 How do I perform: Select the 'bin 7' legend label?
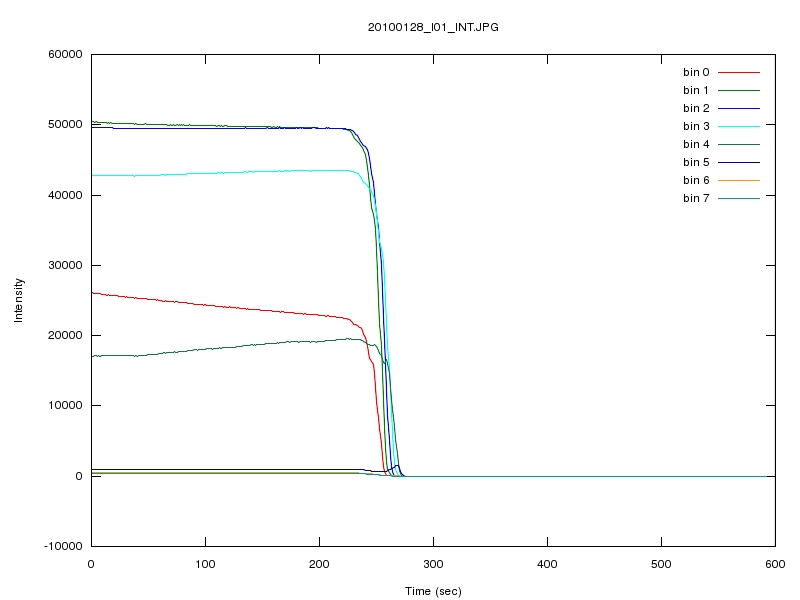click(x=696, y=198)
